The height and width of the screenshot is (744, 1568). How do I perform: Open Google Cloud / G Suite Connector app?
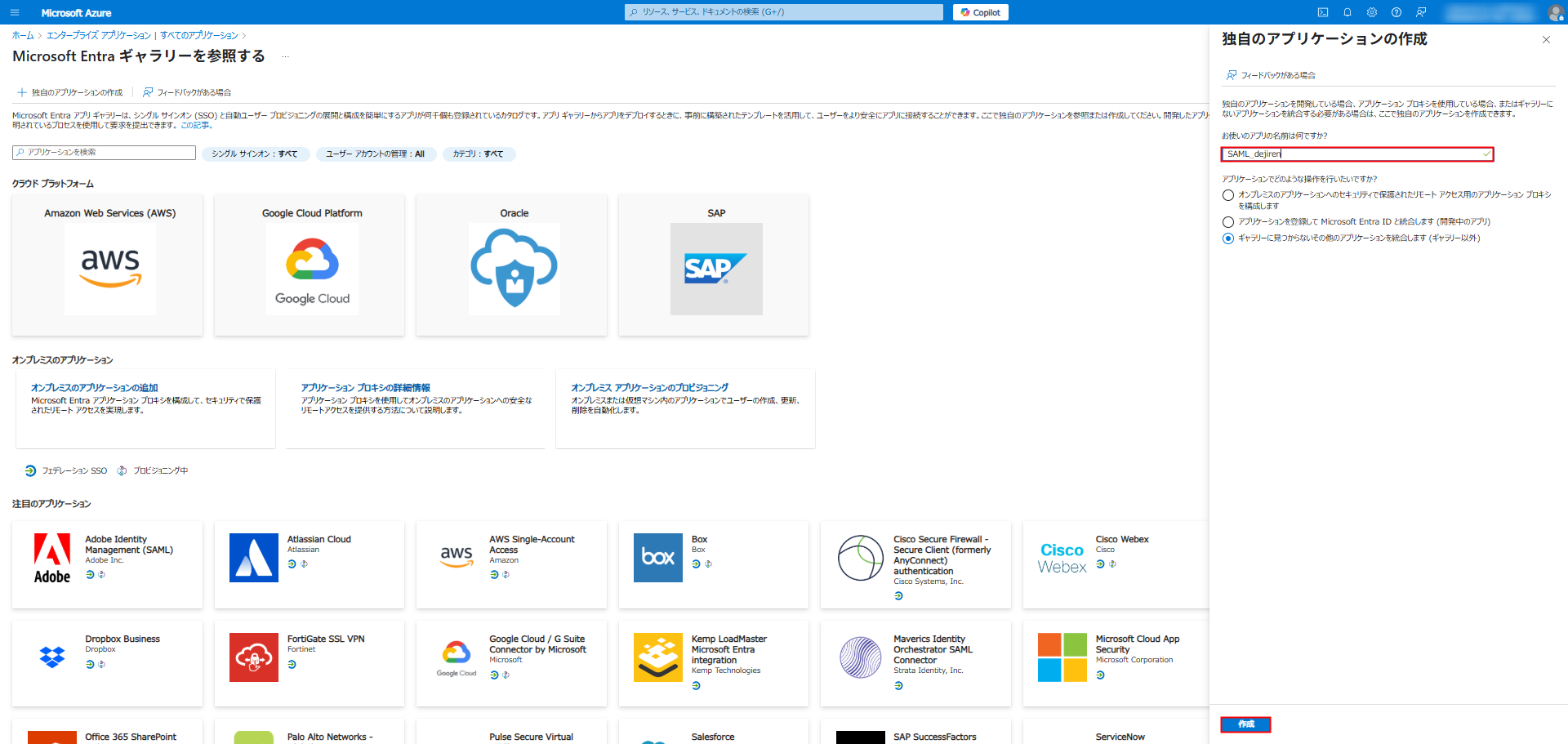point(511,663)
